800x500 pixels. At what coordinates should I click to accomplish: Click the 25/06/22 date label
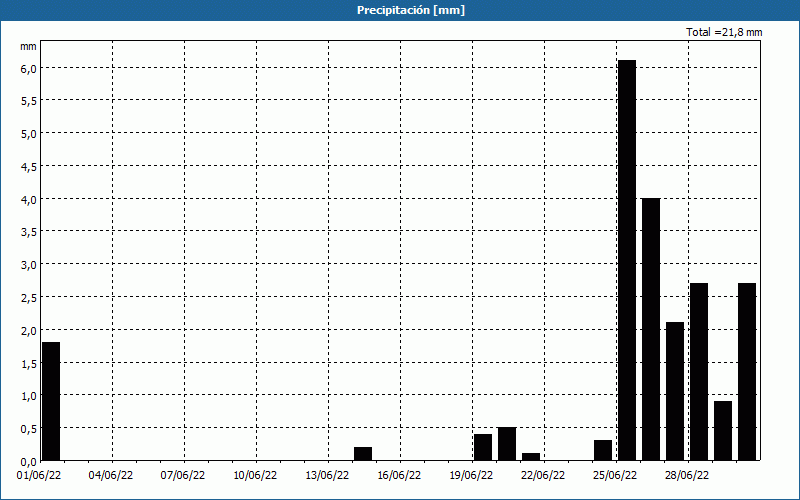[615, 476]
